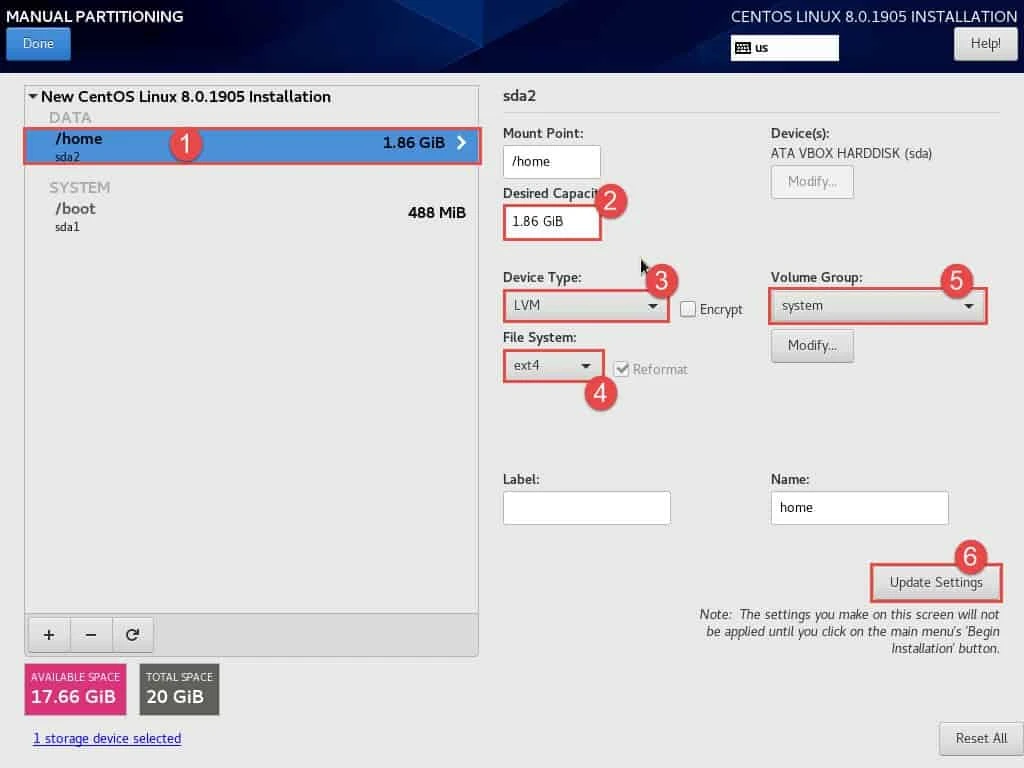The width and height of the screenshot is (1024, 768).
Task: Open the Volume Group dropdown showing system
Action: point(876,306)
